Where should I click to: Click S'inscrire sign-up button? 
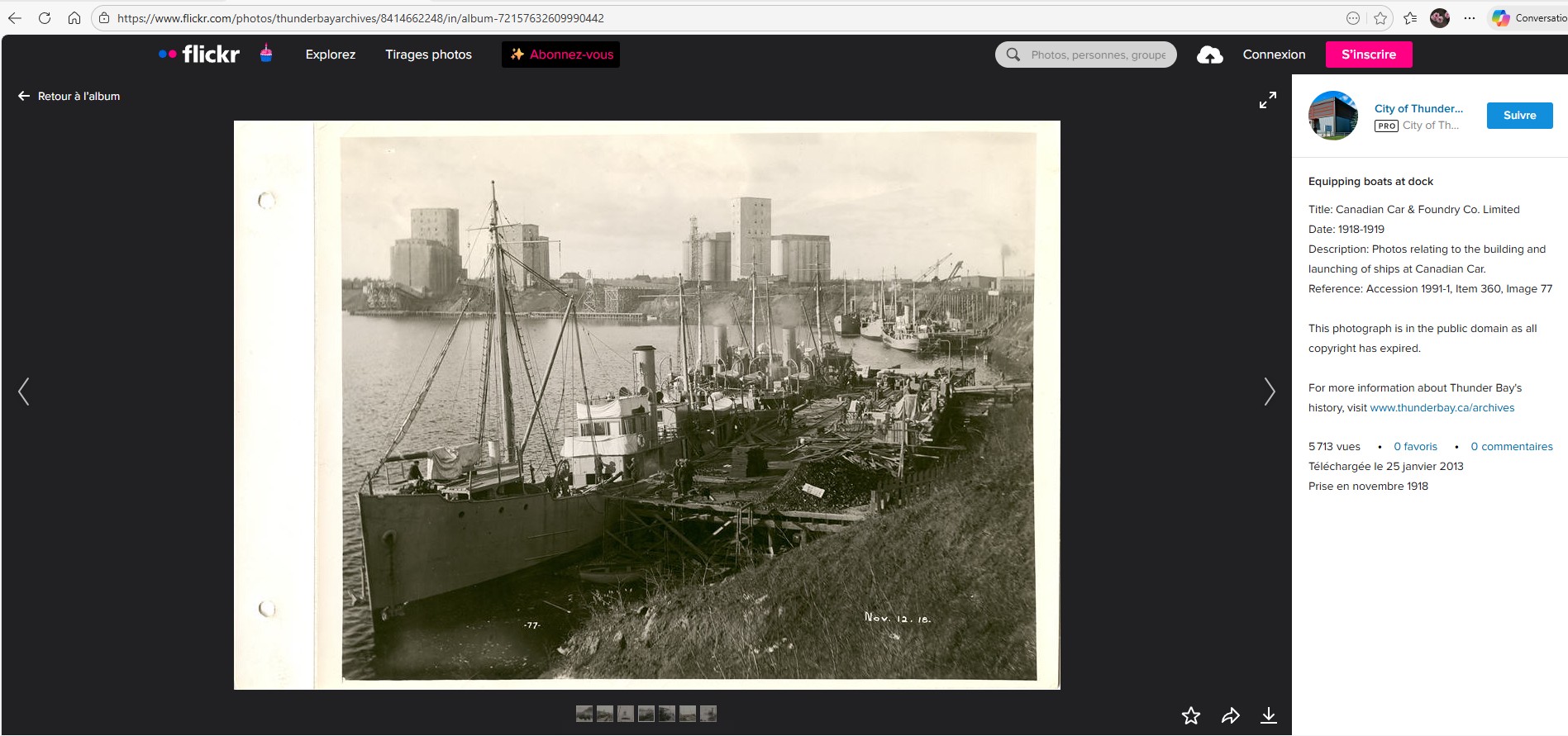[1368, 55]
